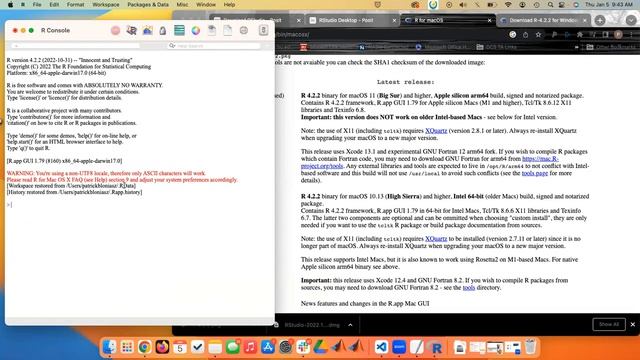Open the Workspace menu
Image resolution: width=640 pixels, height=360 pixels.
click(x=106, y=4)
